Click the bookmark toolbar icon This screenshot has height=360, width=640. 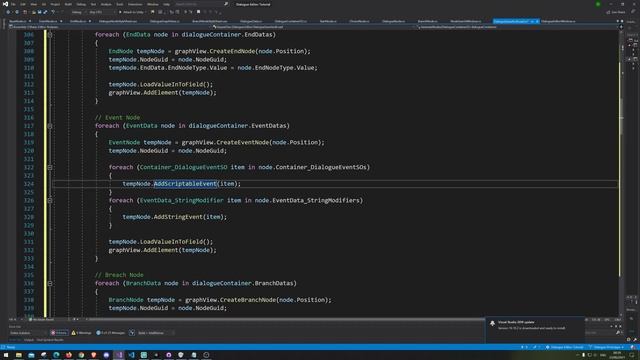click(153, 12)
